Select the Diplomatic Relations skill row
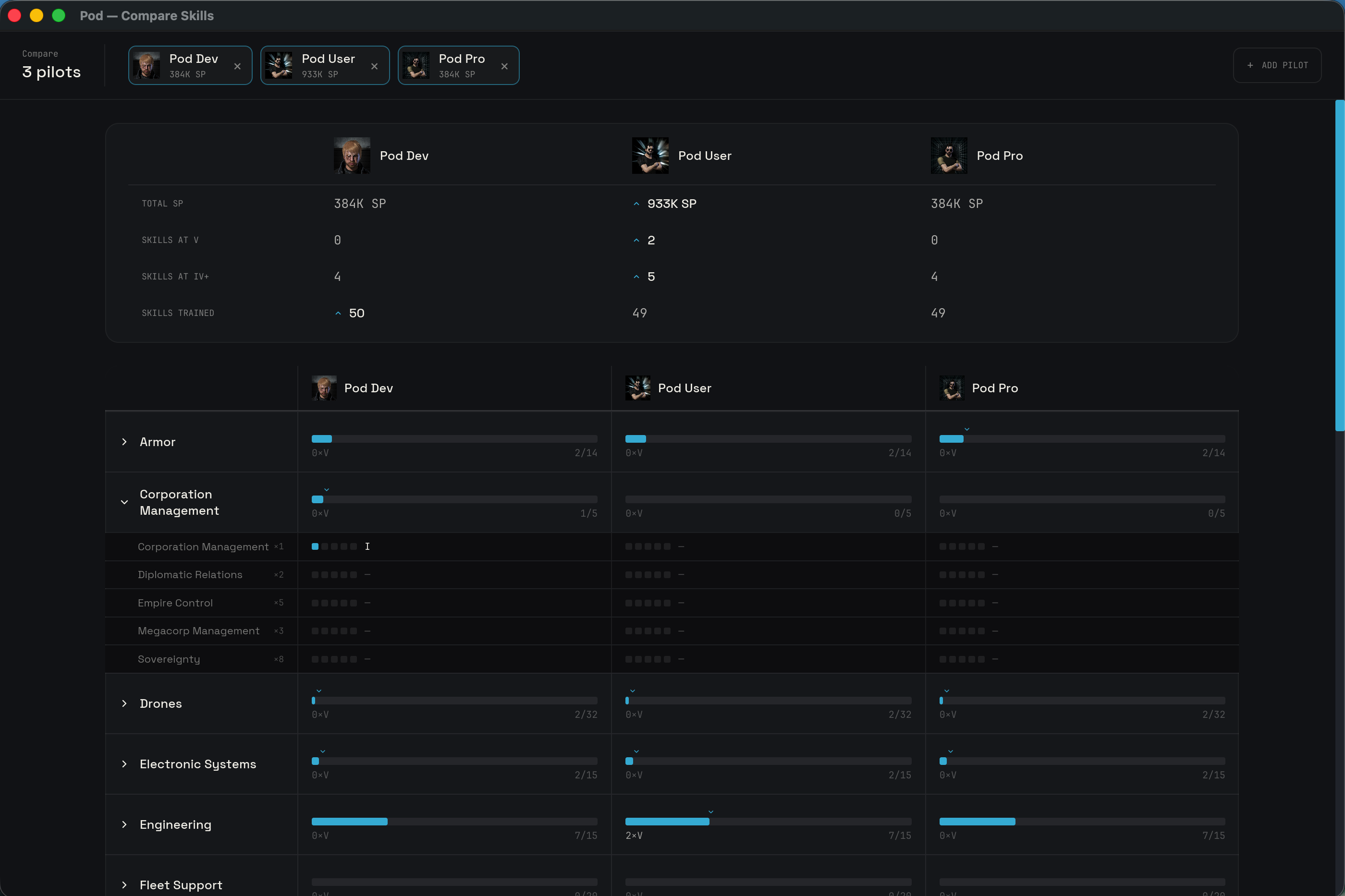This screenshot has width=1345, height=896. tap(672, 575)
